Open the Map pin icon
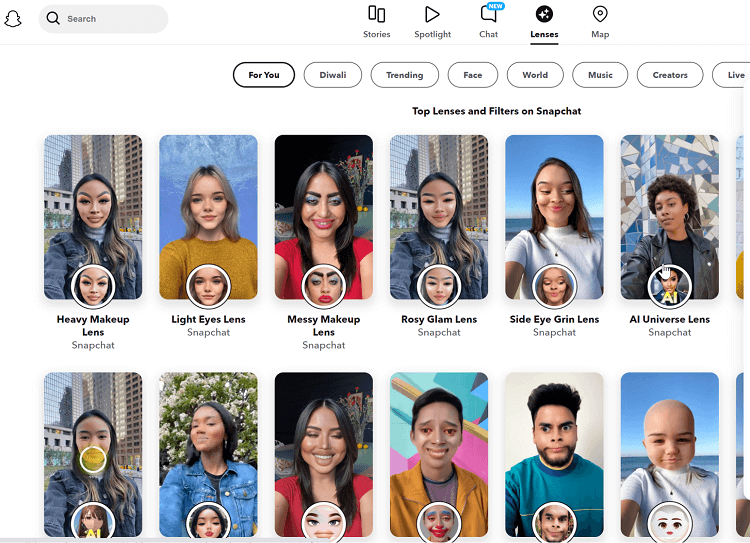 [x=600, y=14]
